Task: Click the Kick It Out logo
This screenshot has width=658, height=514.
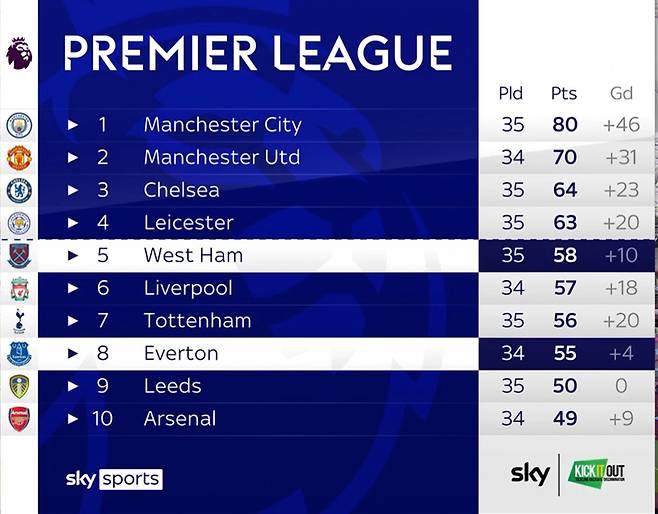Action: coord(596,472)
